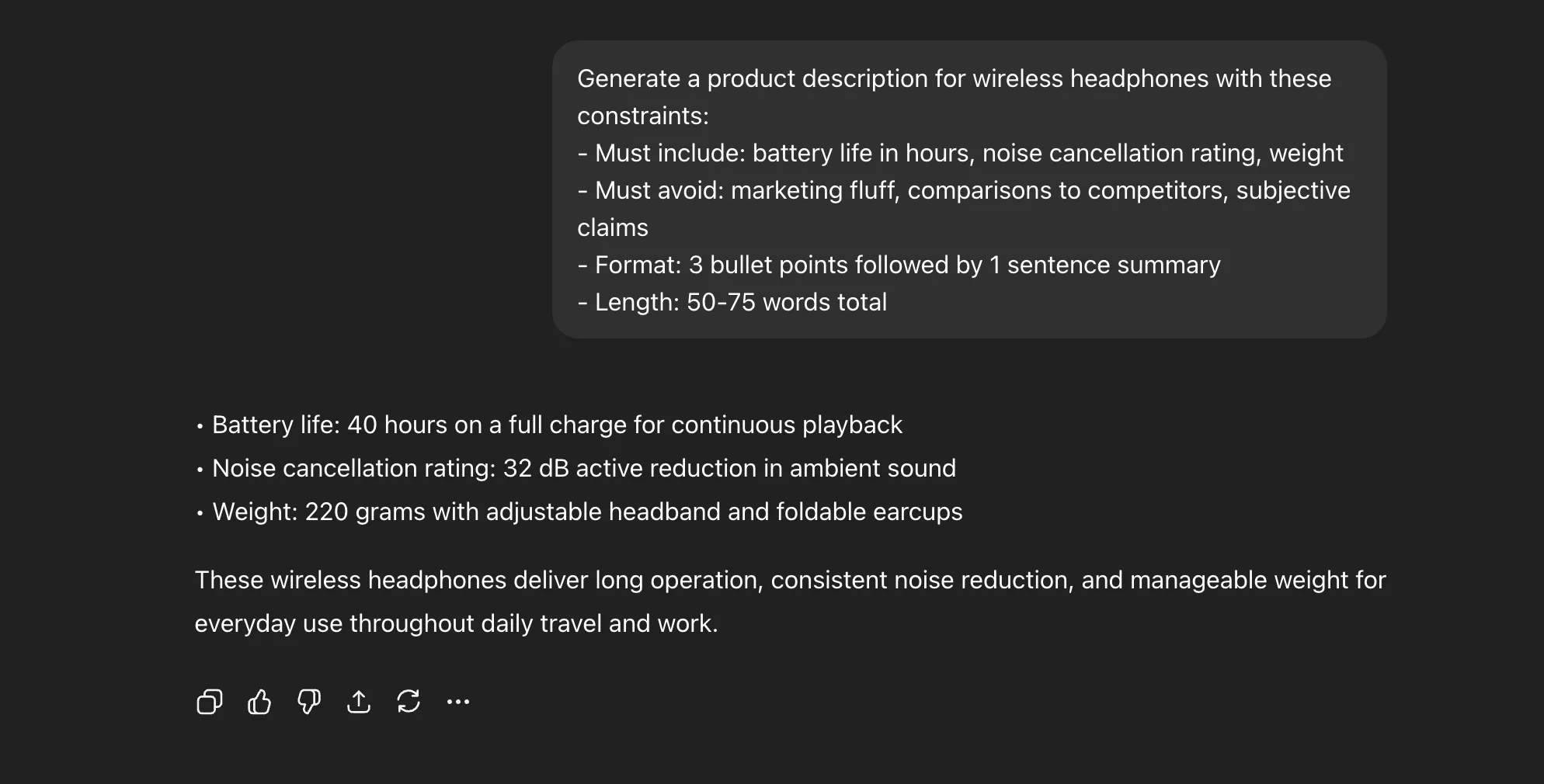
Task: Regenerate the response
Action: pyautogui.click(x=409, y=702)
